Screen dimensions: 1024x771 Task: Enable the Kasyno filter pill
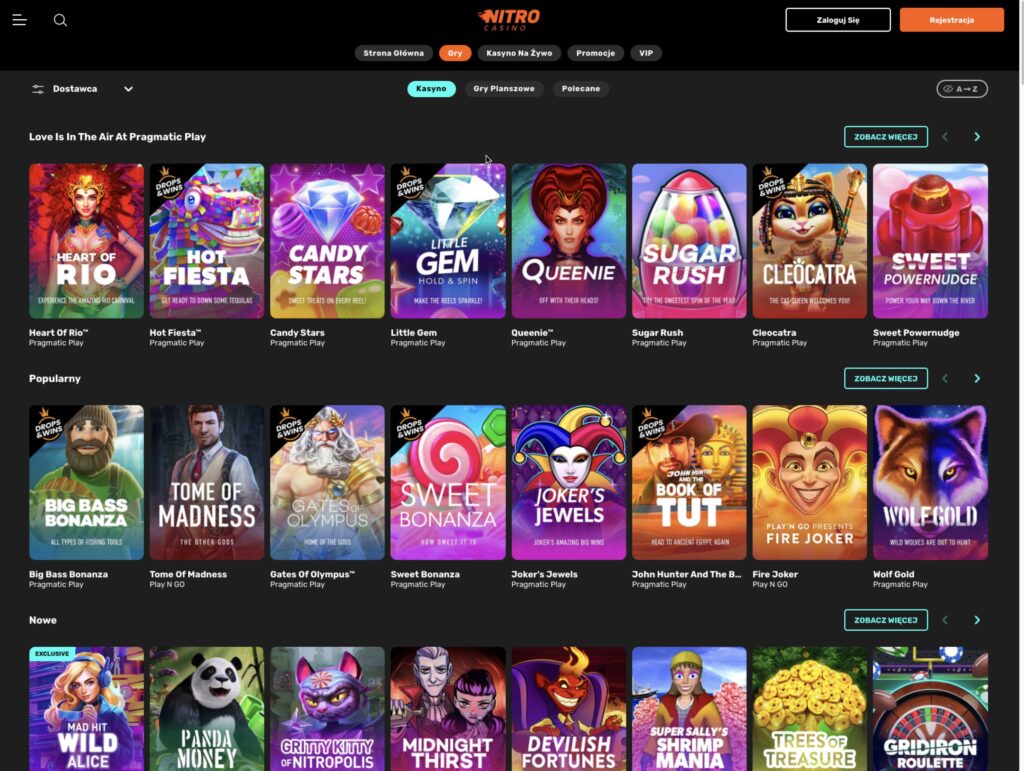click(431, 88)
